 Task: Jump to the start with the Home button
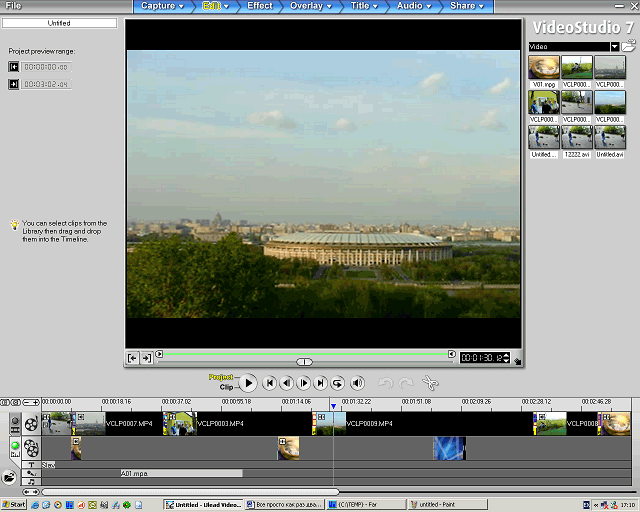click(268, 383)
